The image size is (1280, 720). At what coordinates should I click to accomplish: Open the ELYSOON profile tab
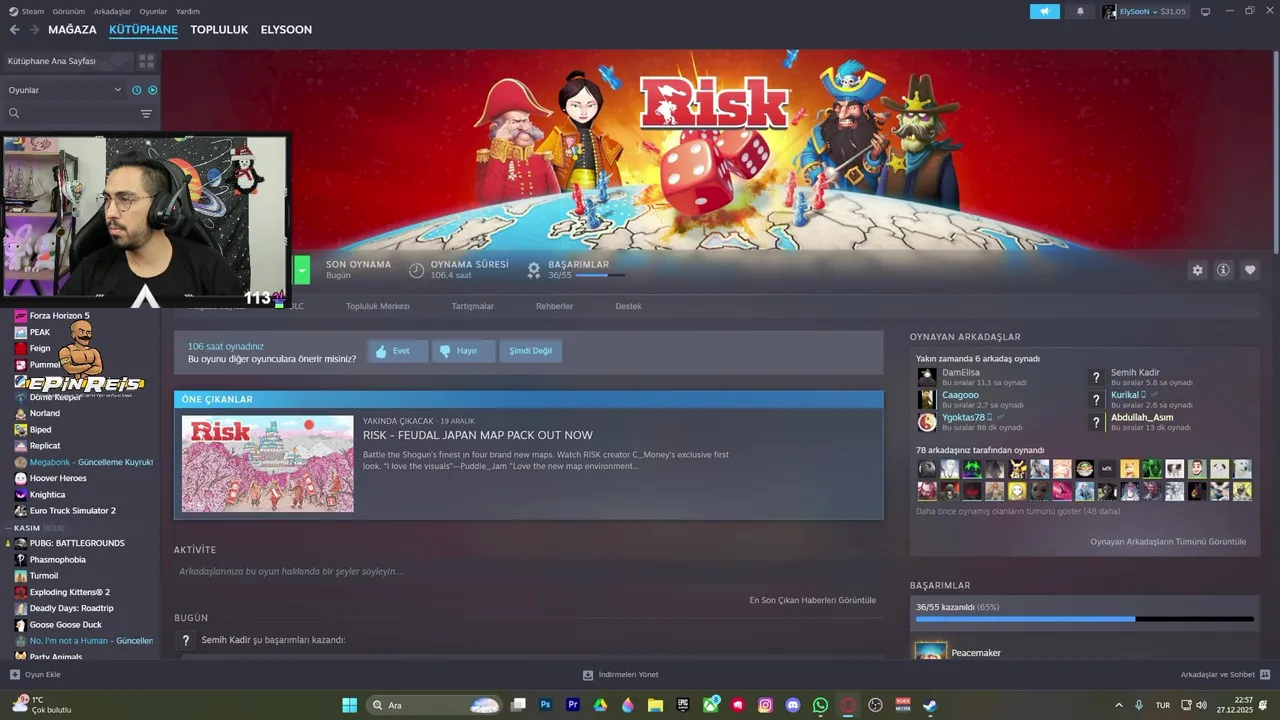286,30
